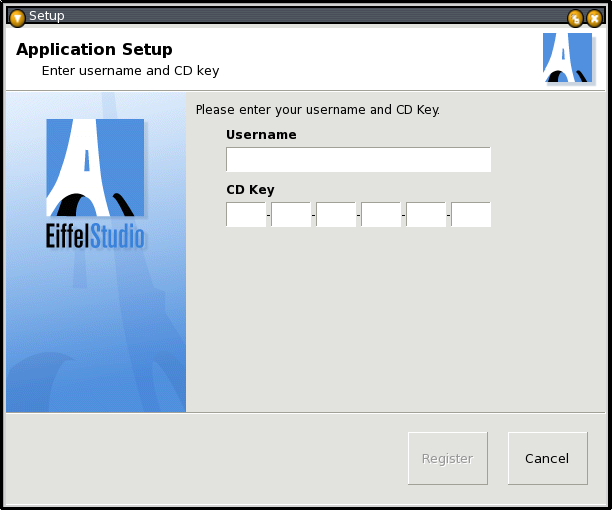The image size is (612, 510).
Task: Select the last CD Key box
Action: click(x=471, y=214)
